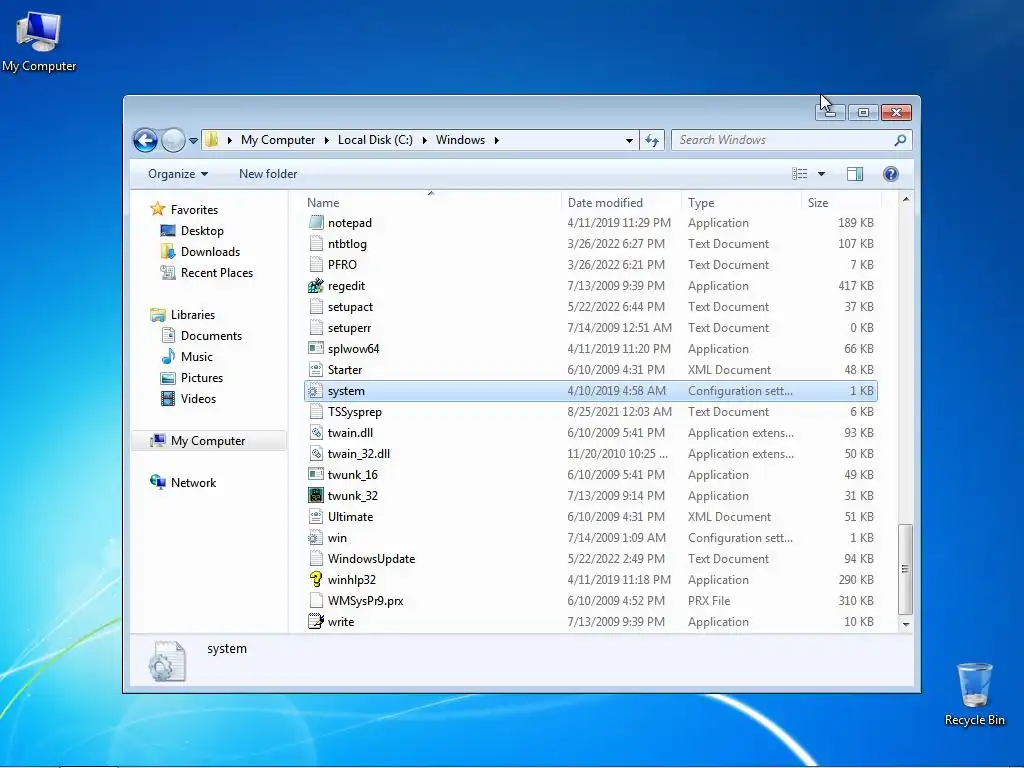Click the Local Disk (C:) breadcrumb
The image size is (1024, 768).
point(375,140)
